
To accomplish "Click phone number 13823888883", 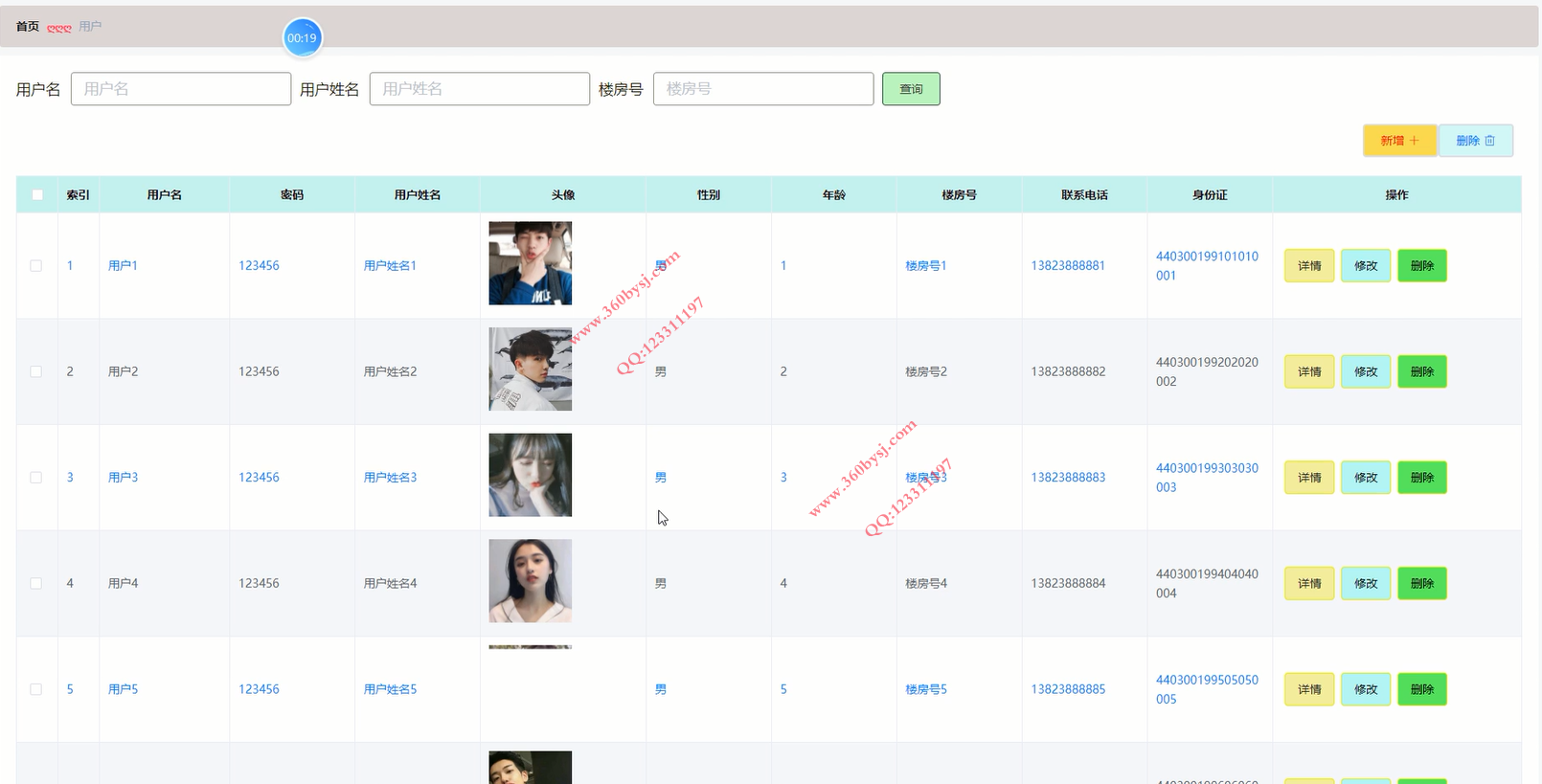I will coord(1068,478).
